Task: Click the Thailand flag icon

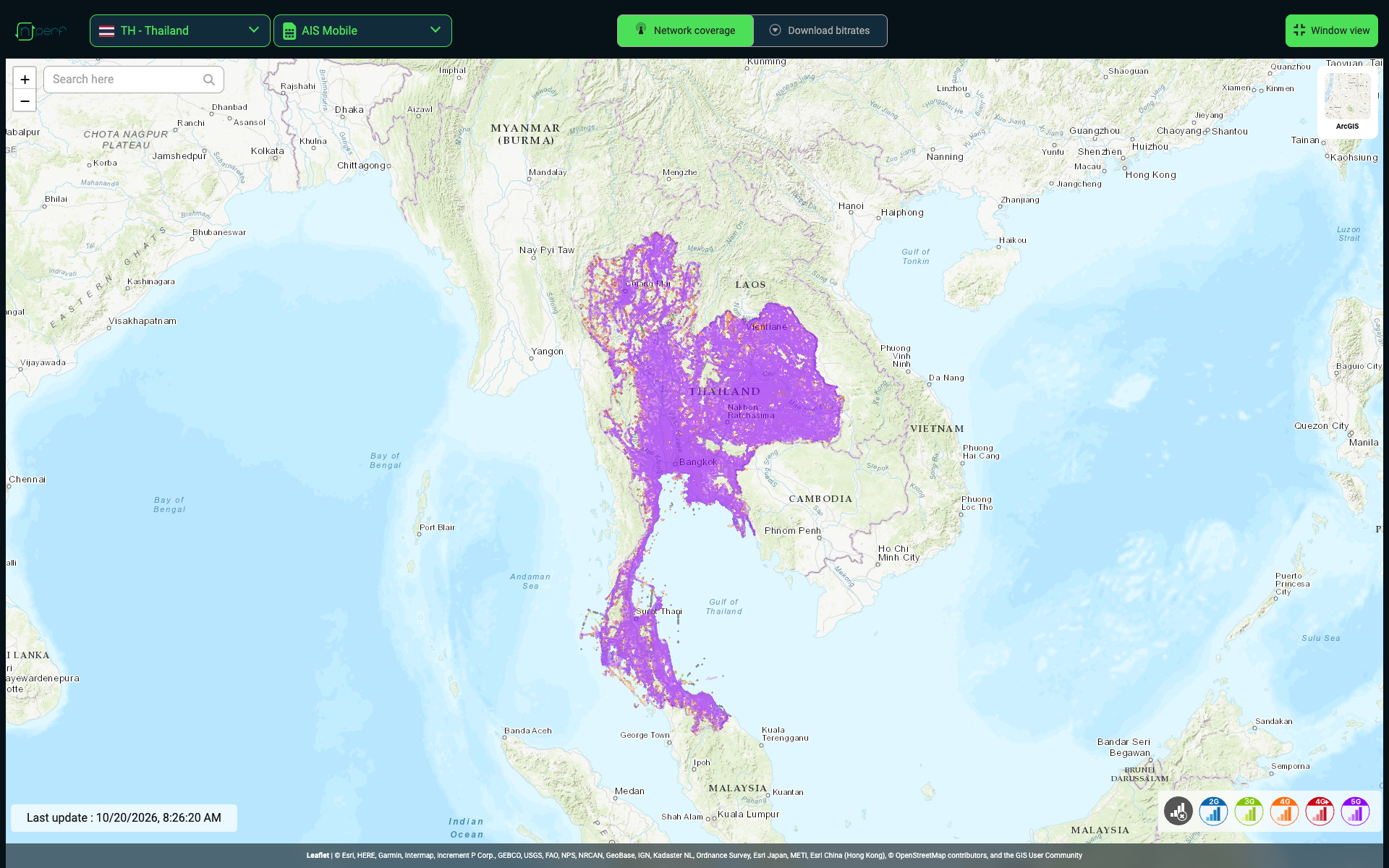Action: [106, 31]
